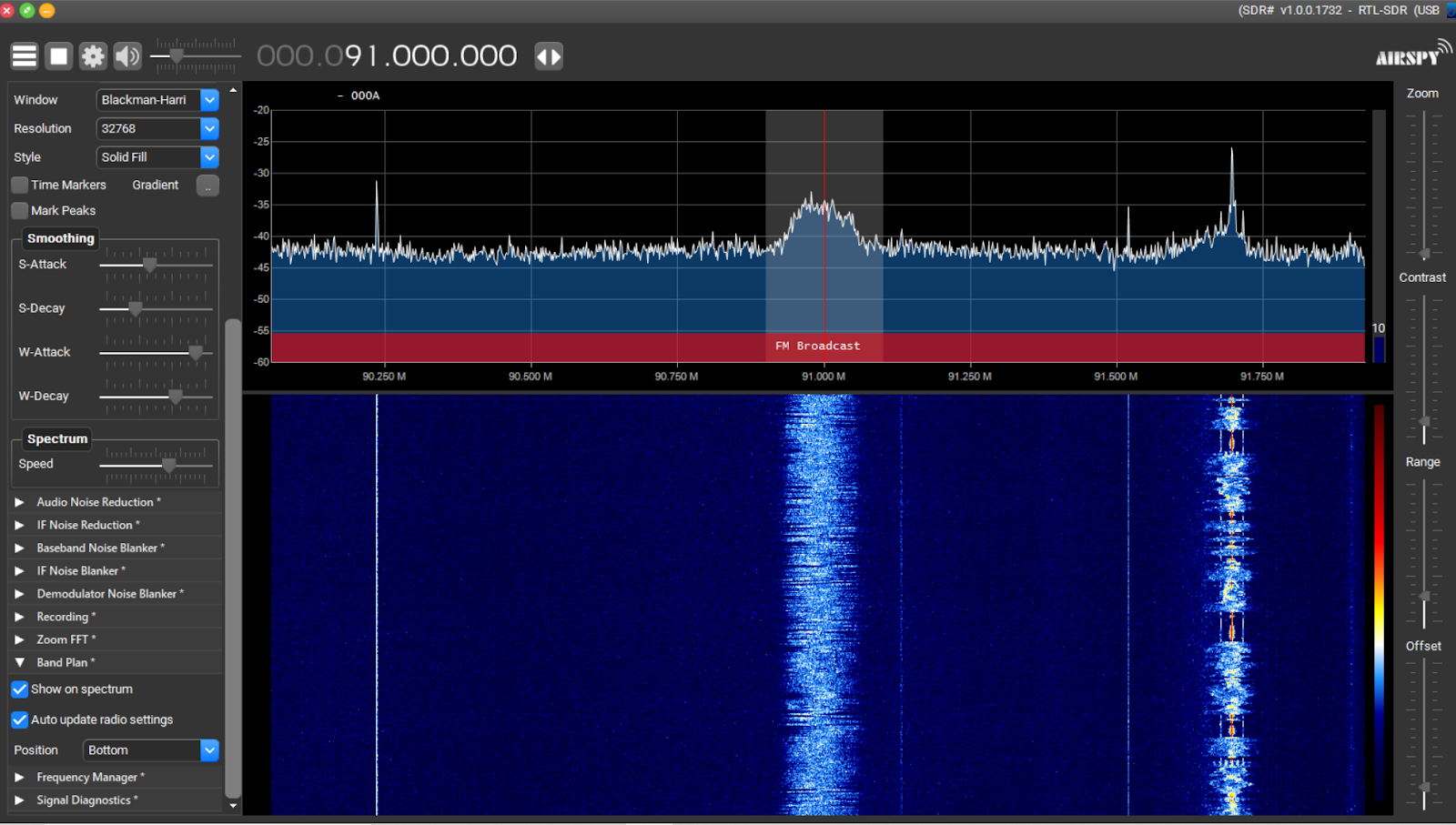Expand the Audio Noise Reduction panel

pos(20,501)
